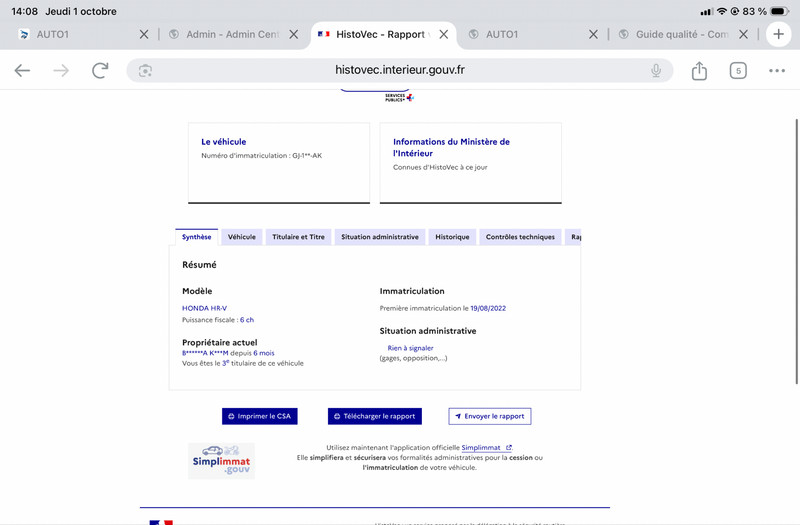
Task: Show the open tabs counter
Action: pos(738,70)
